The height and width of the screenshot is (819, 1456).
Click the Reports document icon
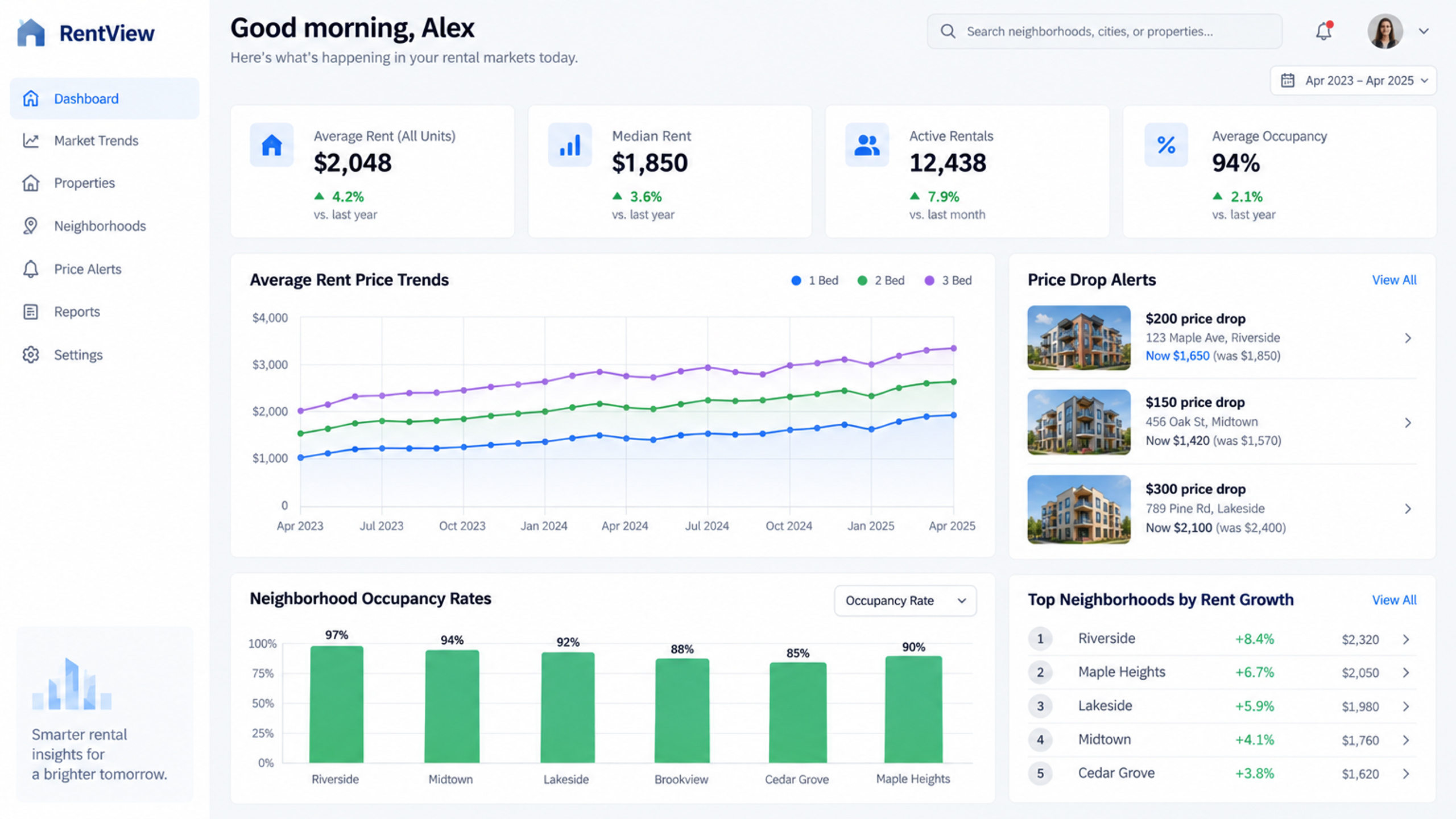(x=31, y=312)
